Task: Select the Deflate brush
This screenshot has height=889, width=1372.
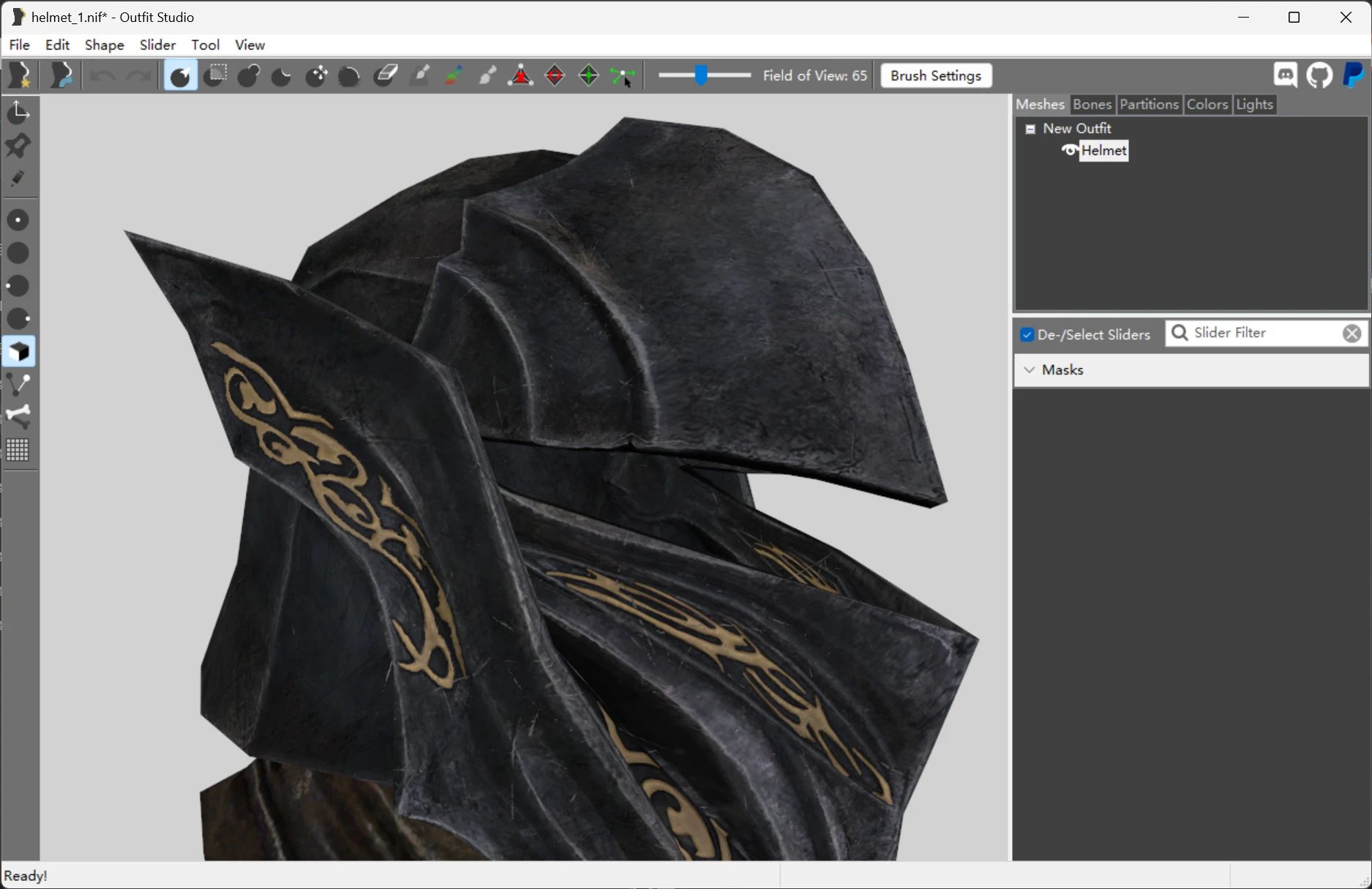Action: (281, 75)
